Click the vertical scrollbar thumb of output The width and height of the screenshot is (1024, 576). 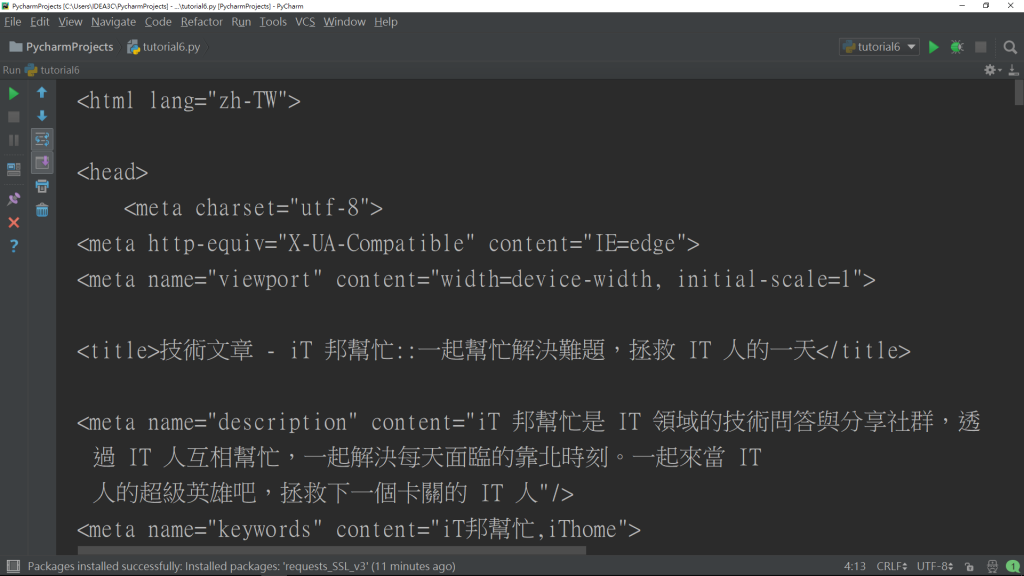1019,91
